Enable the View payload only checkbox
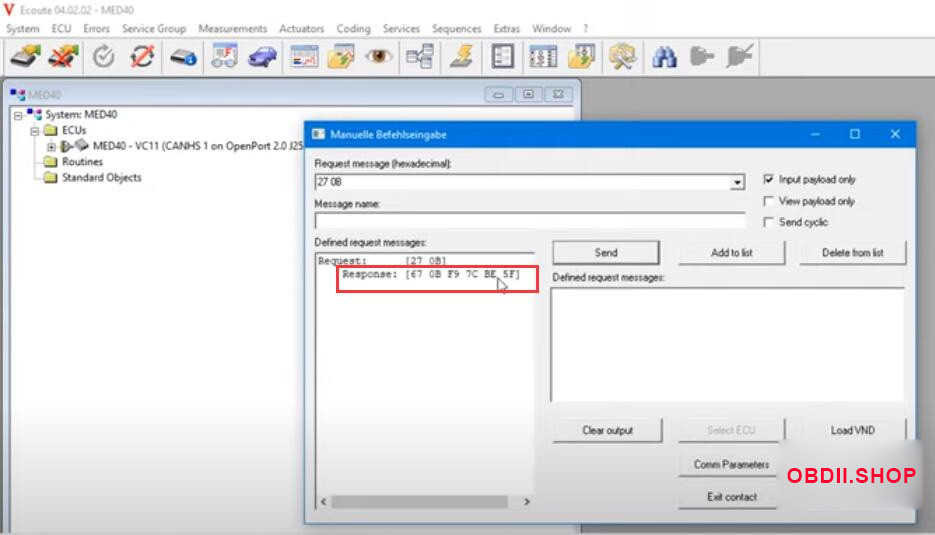The image size is (935, 535). point(768,201)
